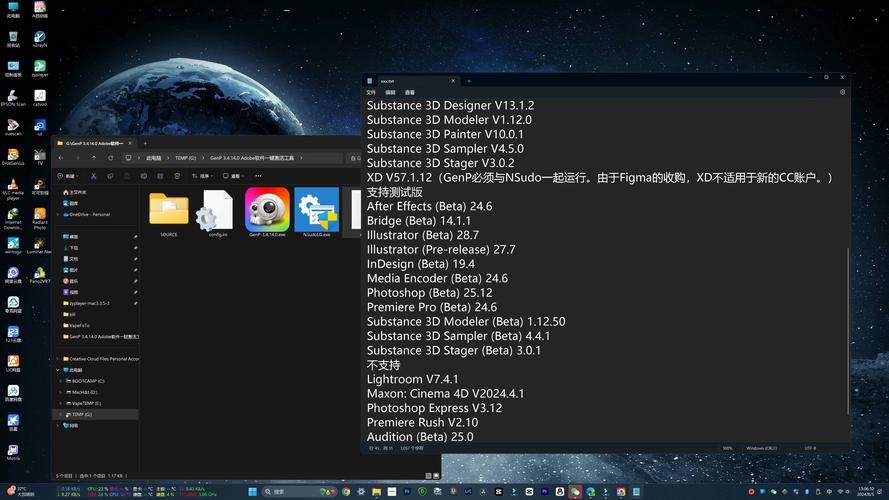Open Notepad settings gear icon
This screenshot has width=889, height=500.
click(843, 92)
